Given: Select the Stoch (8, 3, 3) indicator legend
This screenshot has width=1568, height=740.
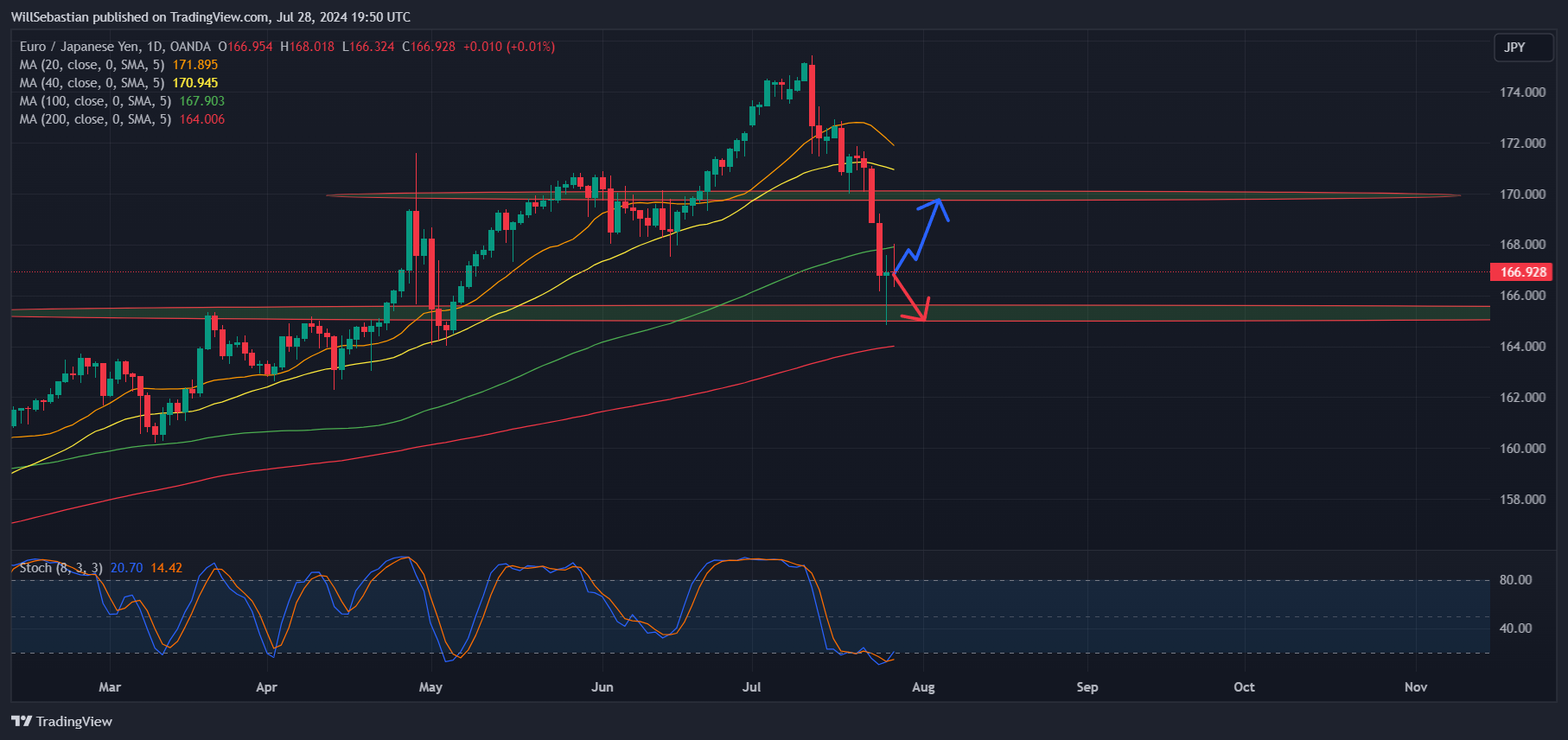Looking at the screenshot, I should [61, 568].
